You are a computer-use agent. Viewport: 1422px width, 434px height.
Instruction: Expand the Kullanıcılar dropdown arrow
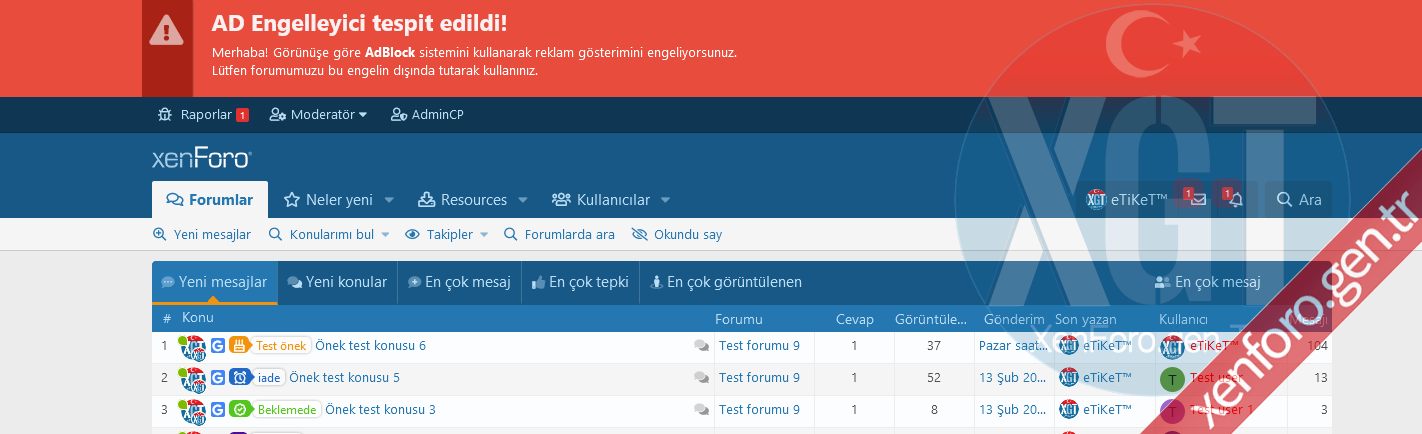(665, 200)
